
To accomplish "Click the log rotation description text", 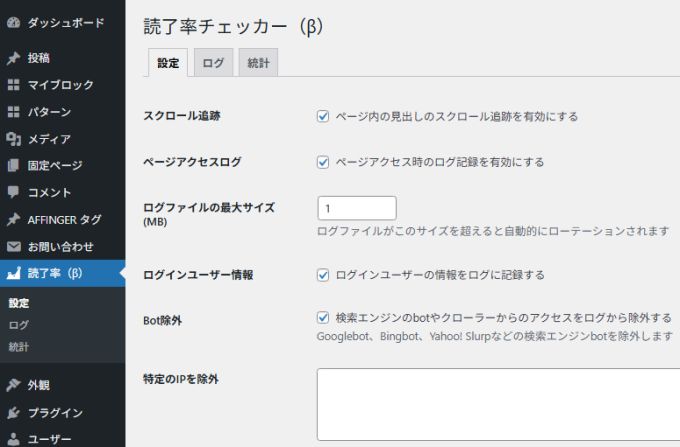I will click(494, 231).
